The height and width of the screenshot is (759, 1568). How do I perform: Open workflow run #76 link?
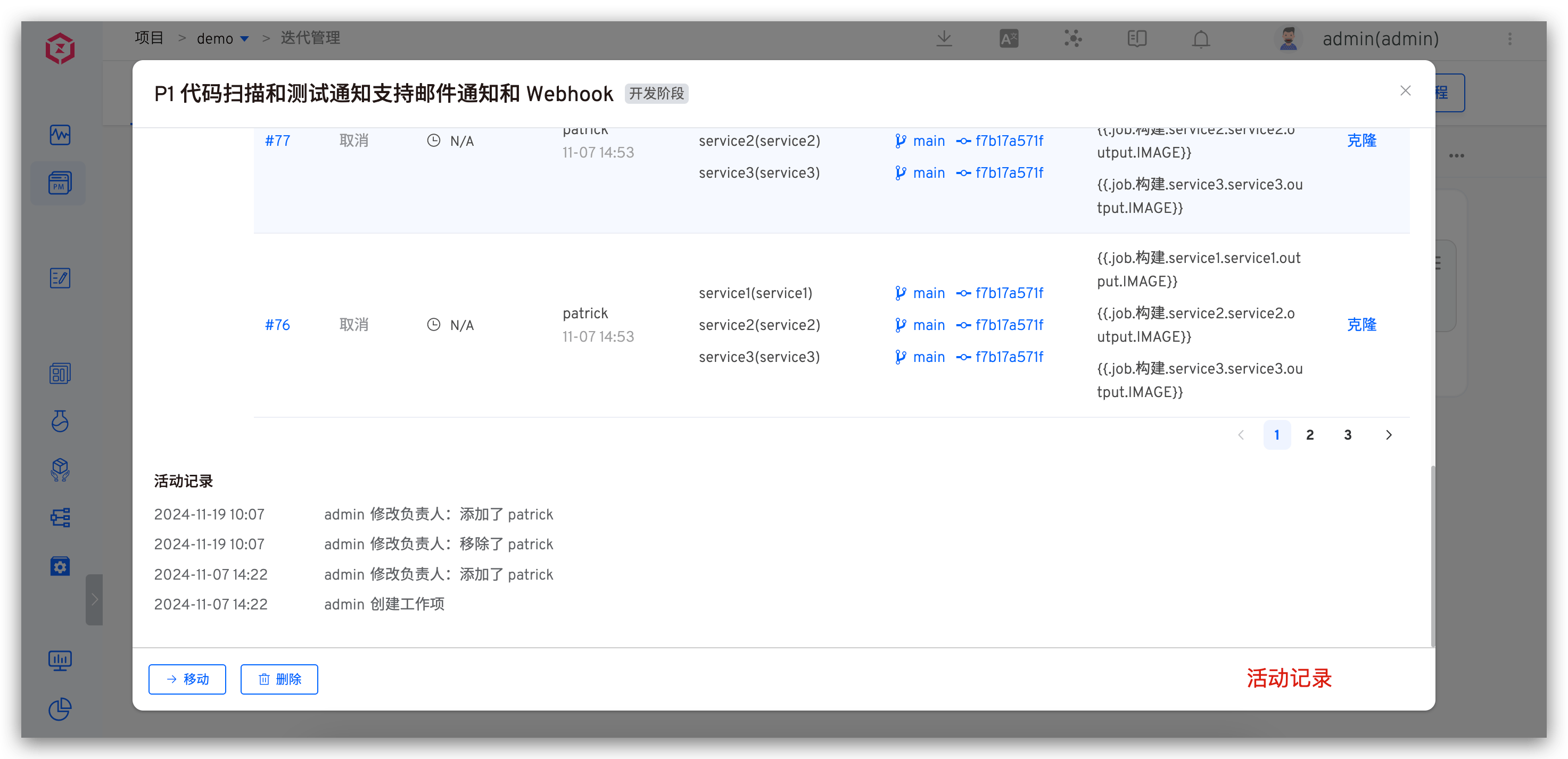(x=277, y=325)
